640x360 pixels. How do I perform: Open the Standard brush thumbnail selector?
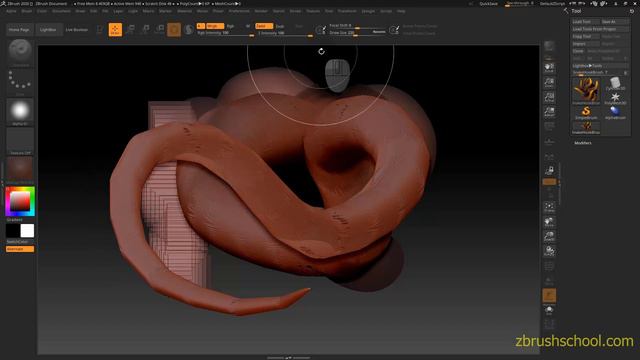(x=20, y=52)
